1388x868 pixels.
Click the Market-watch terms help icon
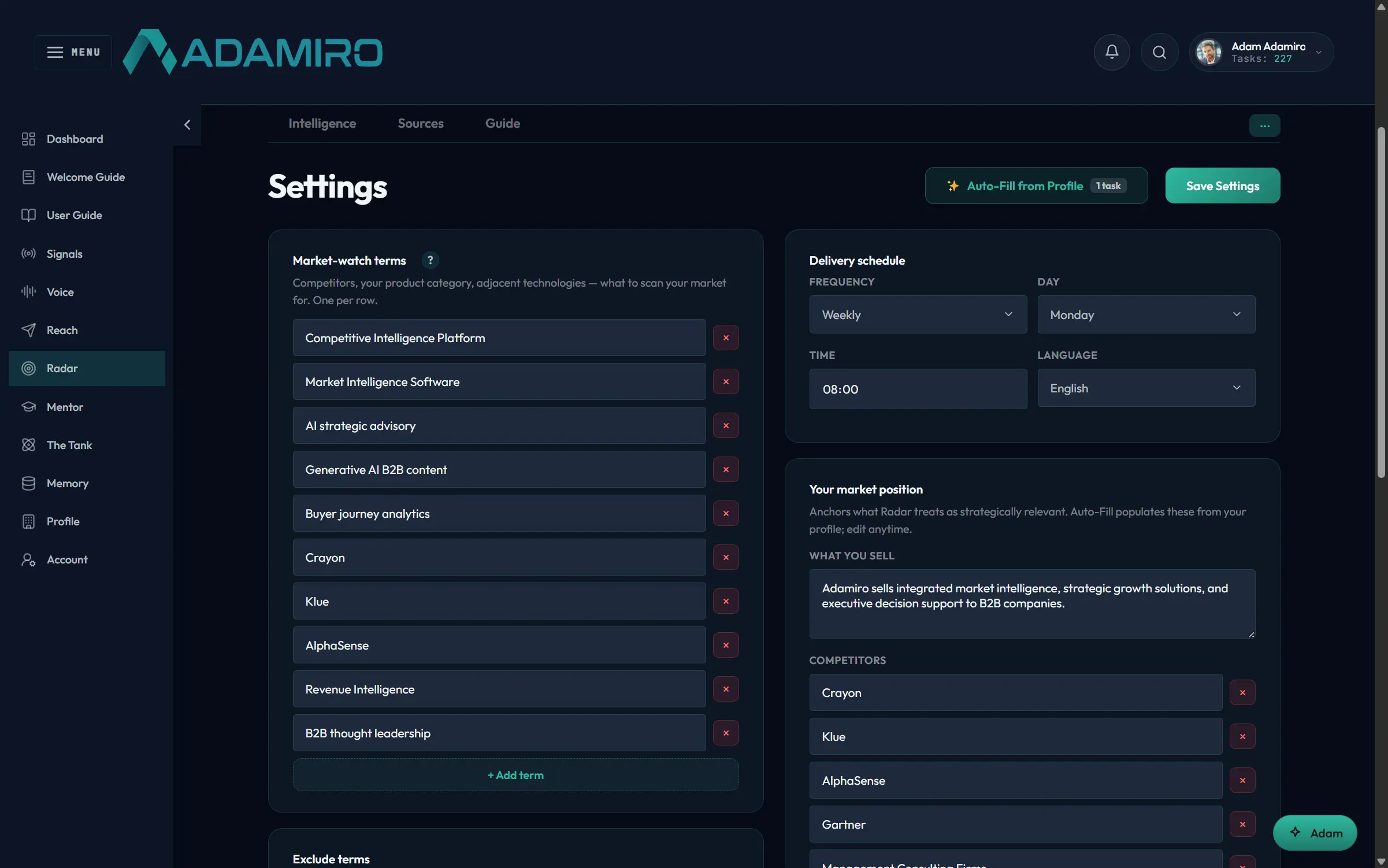click(430, 260)
